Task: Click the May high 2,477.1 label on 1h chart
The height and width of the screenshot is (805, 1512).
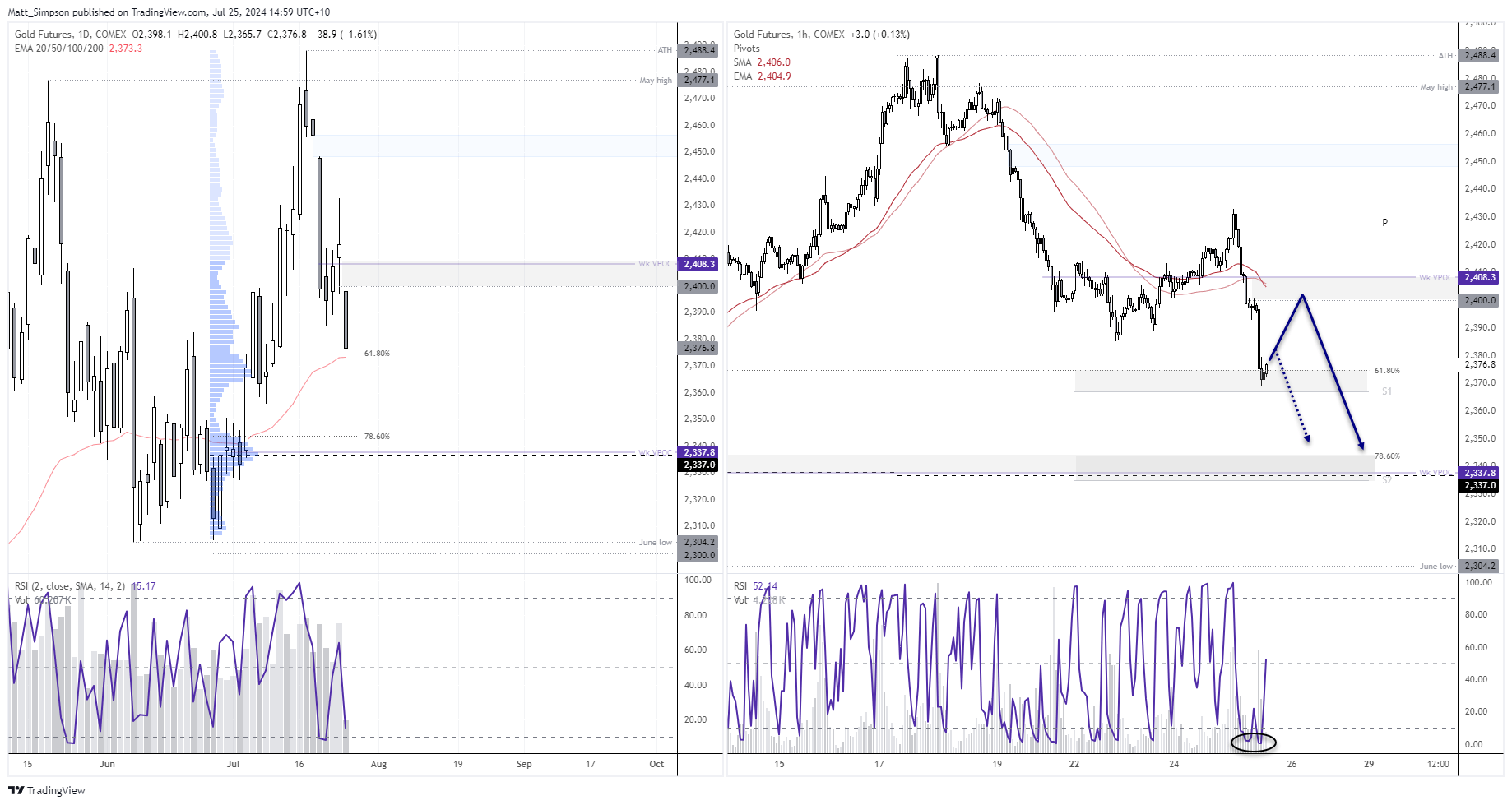Action: [1479, 86]
